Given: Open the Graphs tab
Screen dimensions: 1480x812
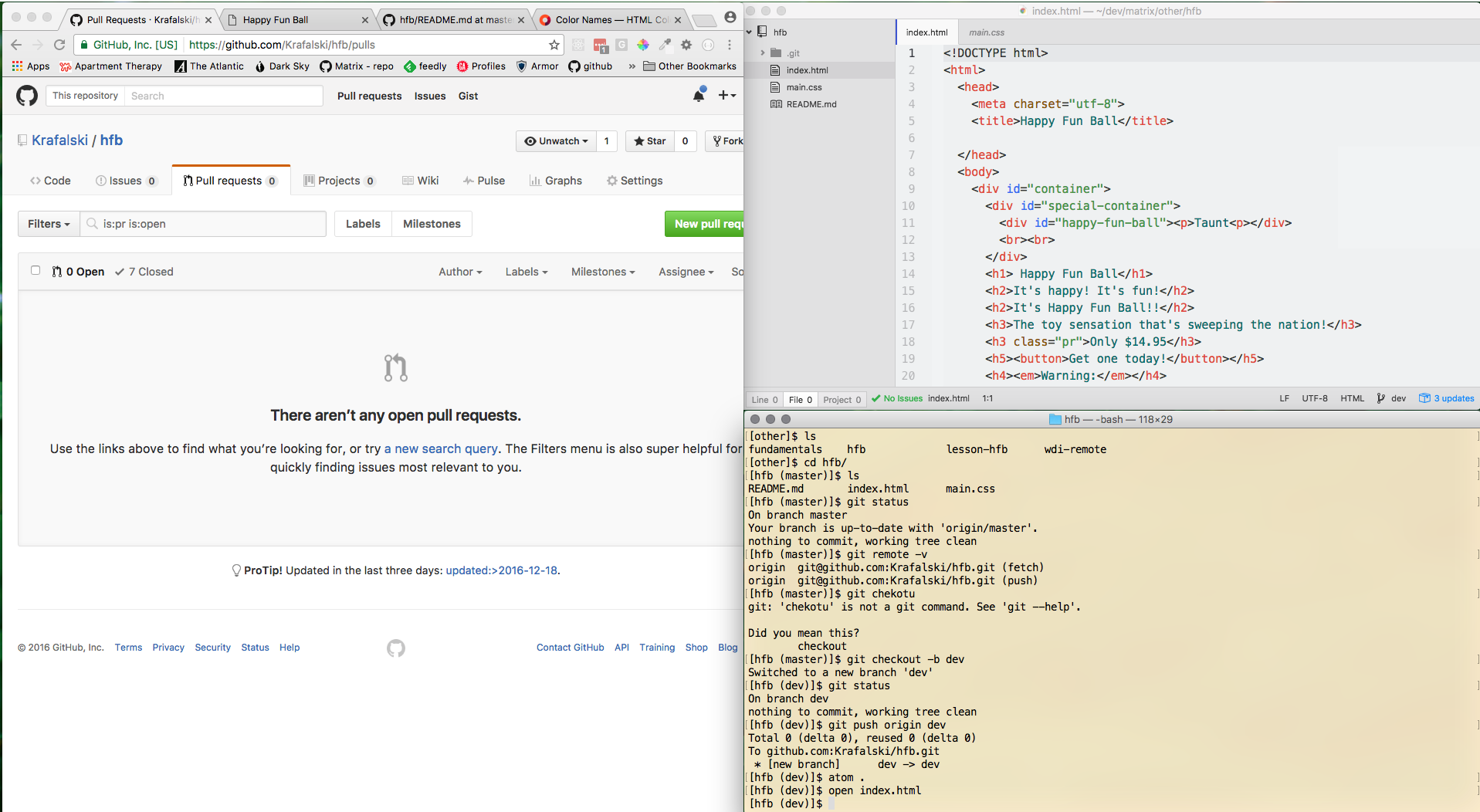Looking at the screenshot, I should tap(556, 181).
